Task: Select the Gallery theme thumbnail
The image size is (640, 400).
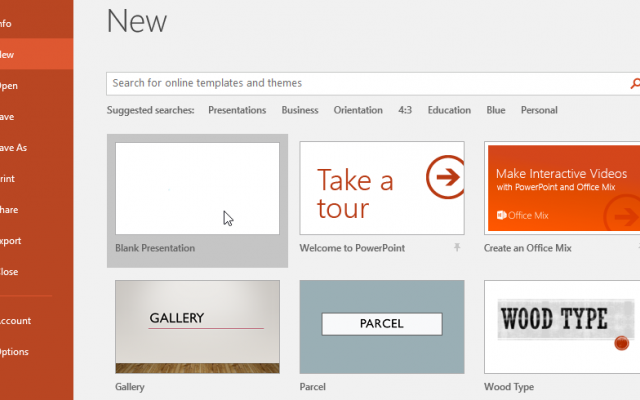Action: tap(198, 327)
